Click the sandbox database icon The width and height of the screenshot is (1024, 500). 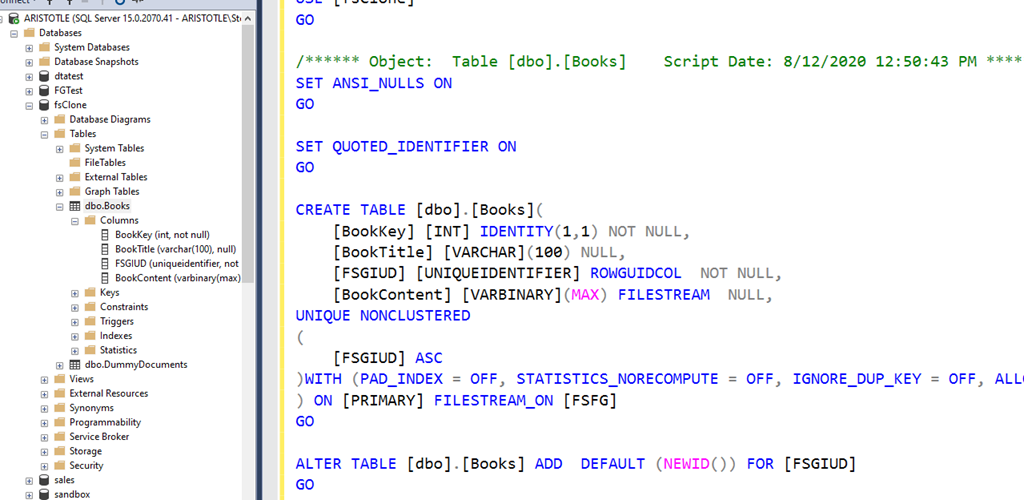point(44,495)
